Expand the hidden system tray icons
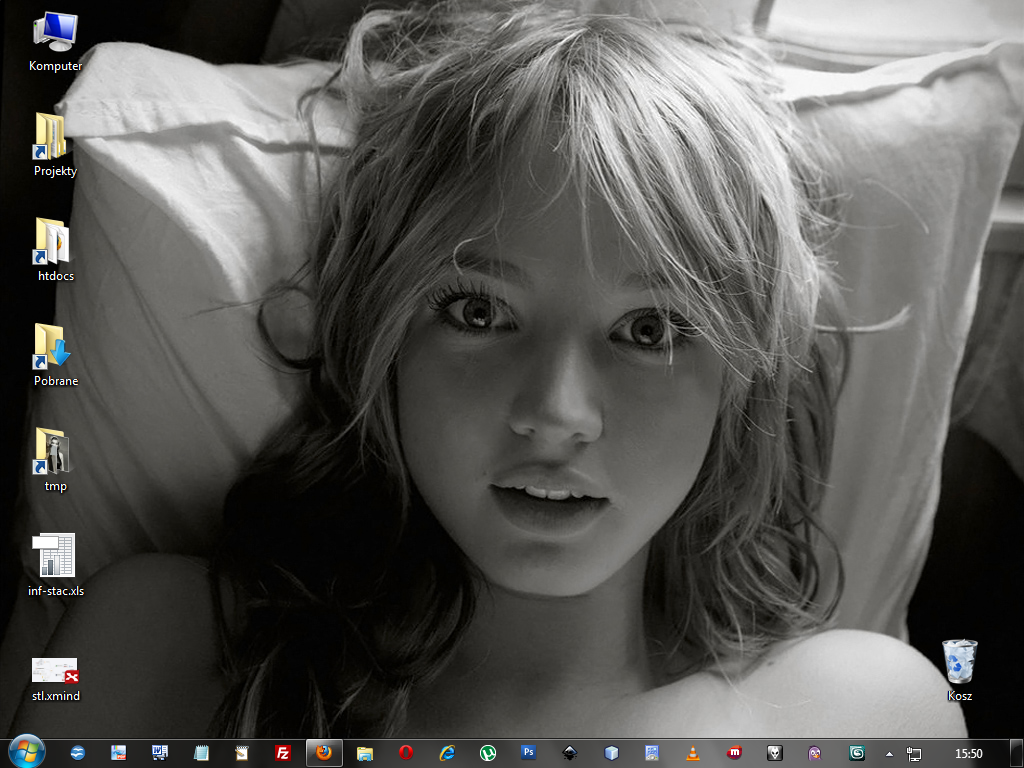 pyautogui.click(x=889, y=754)
